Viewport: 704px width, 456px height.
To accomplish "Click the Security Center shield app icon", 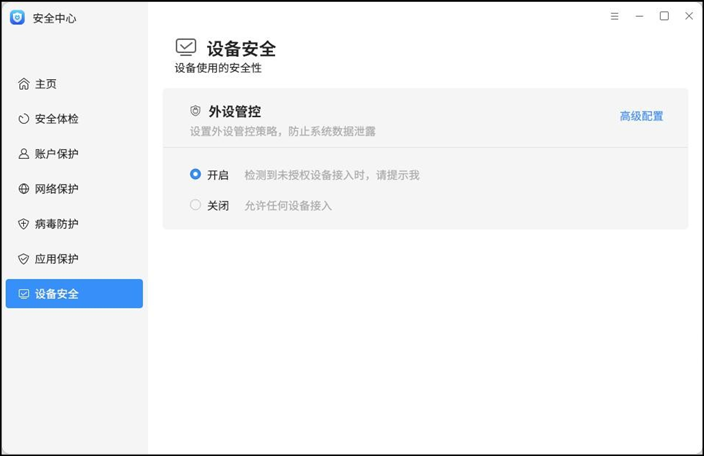I will click(17, 18).
